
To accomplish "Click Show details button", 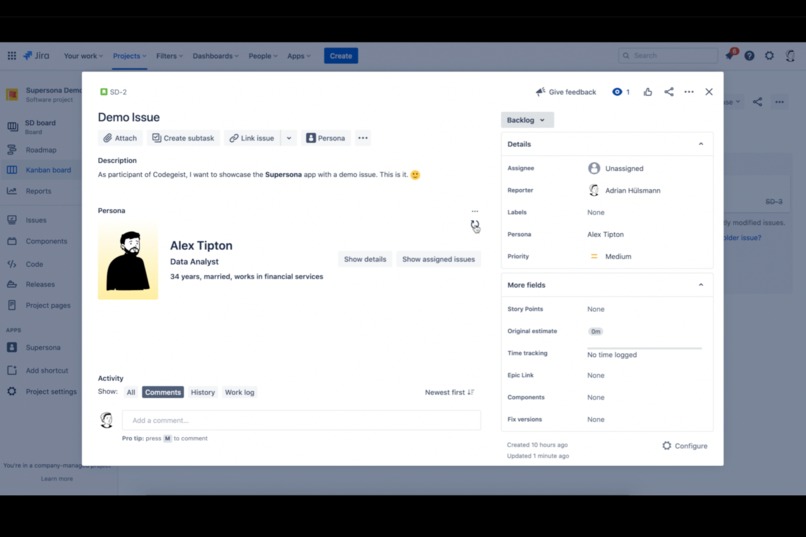I will [x=365, y=259].
